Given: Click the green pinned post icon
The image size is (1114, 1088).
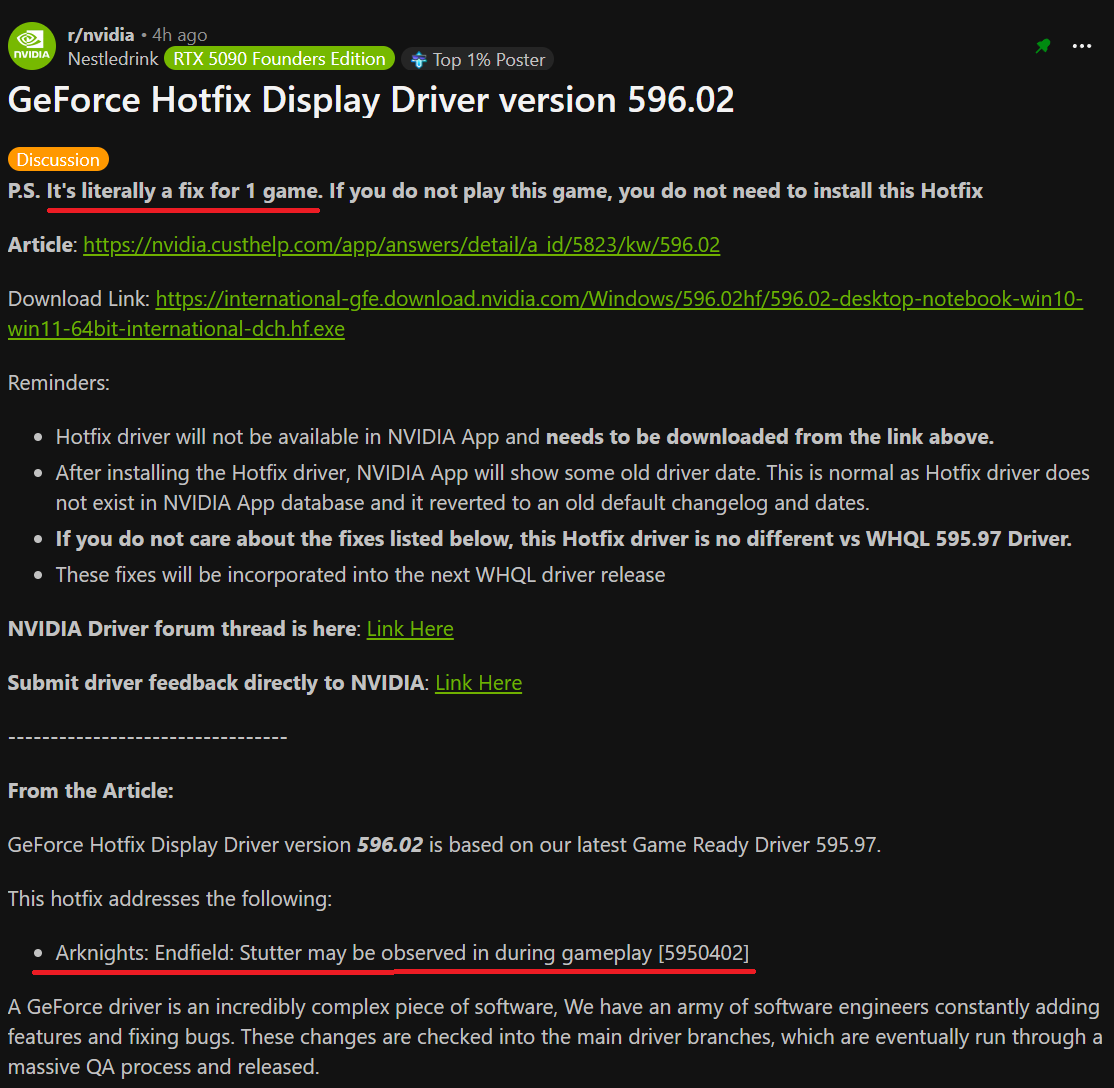Looking at the screenshot, I should [x=1042, y=46].
